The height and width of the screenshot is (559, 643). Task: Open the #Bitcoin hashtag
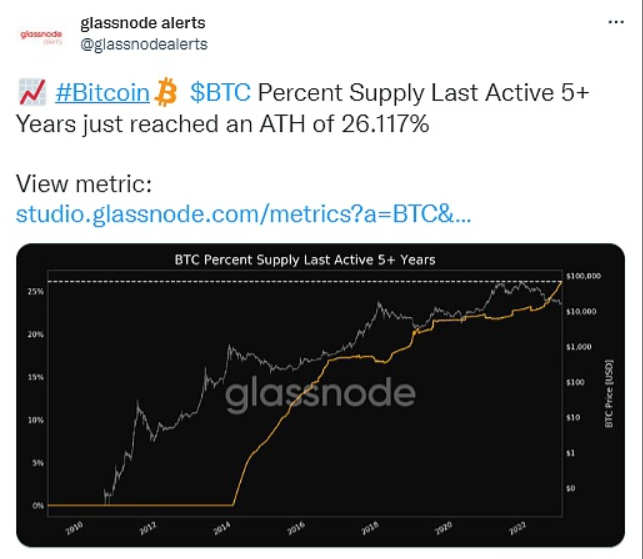(103, 94)
